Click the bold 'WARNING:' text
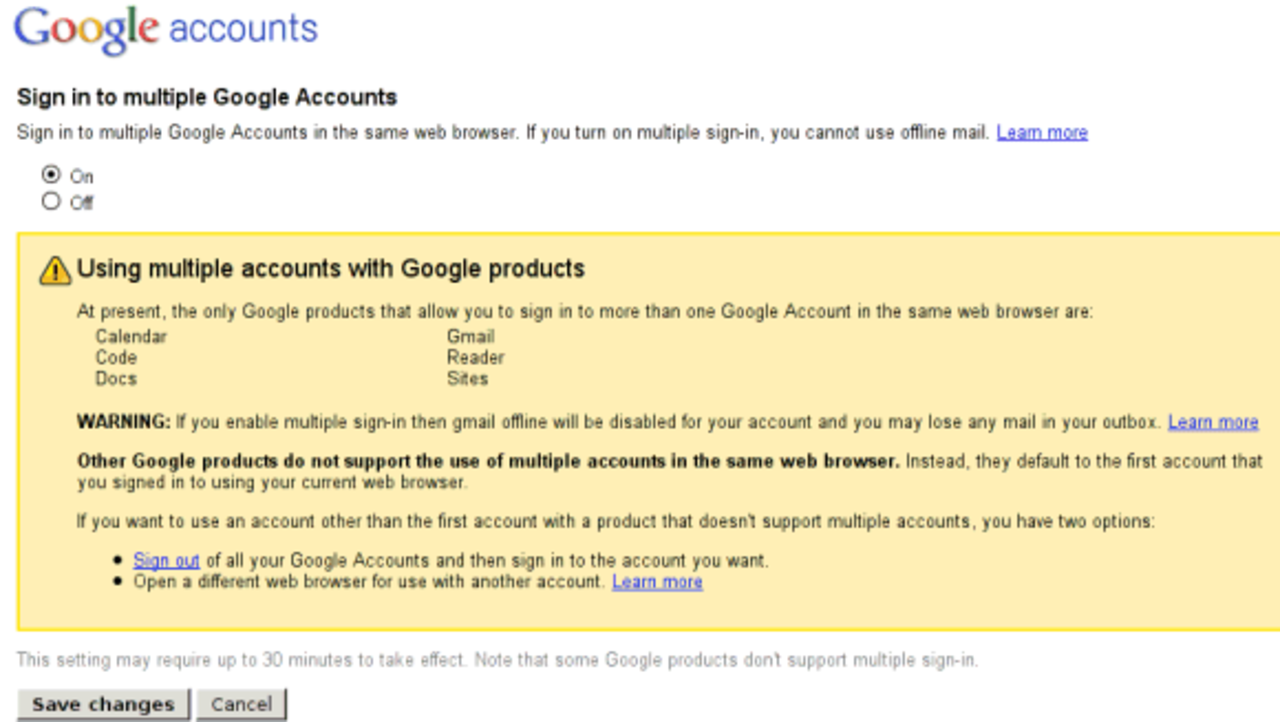Viewport: 1280px width, 722px height. point(124,422)
